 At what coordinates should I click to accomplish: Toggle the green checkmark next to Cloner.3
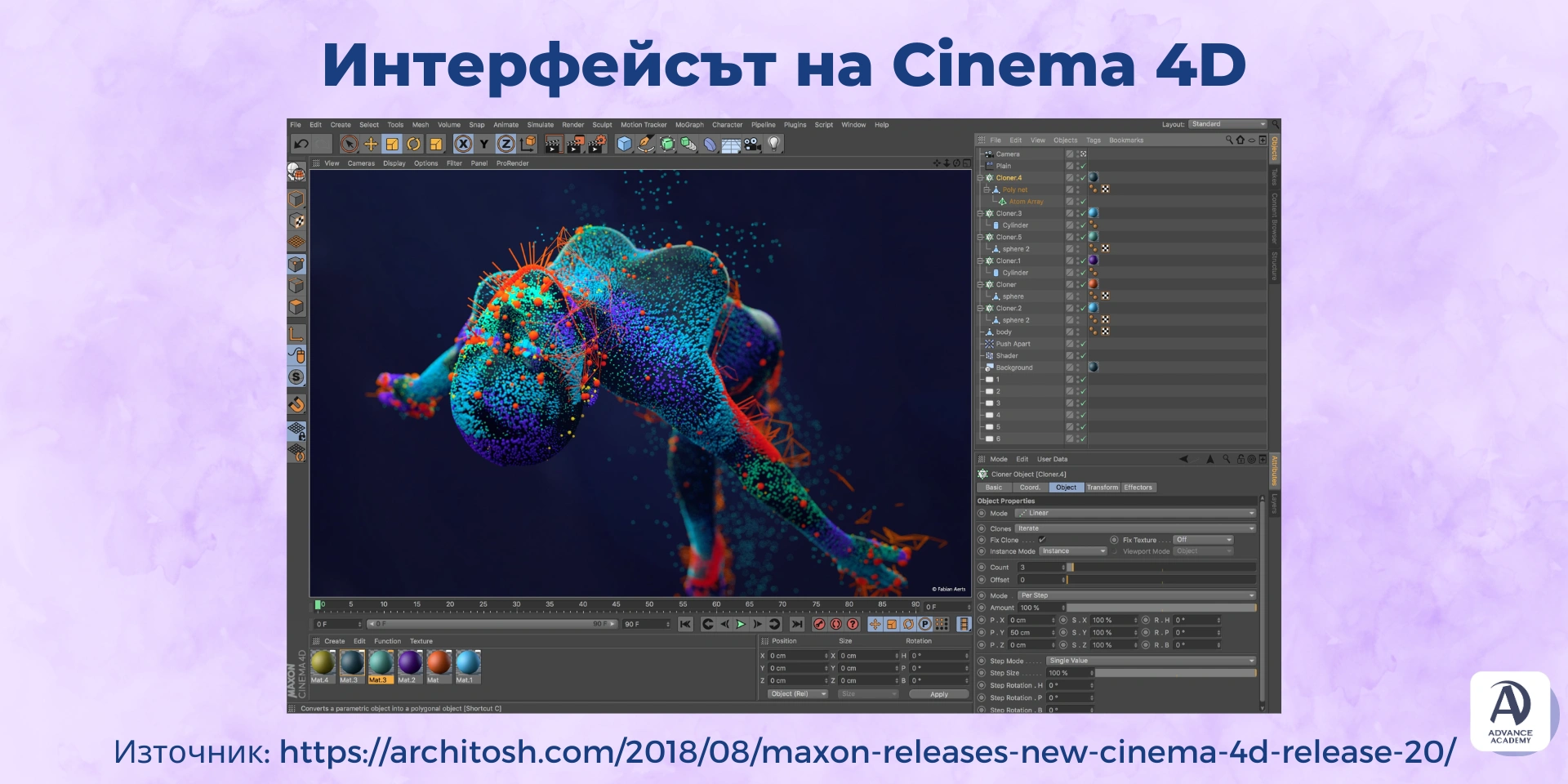(x=1082, y=213)
